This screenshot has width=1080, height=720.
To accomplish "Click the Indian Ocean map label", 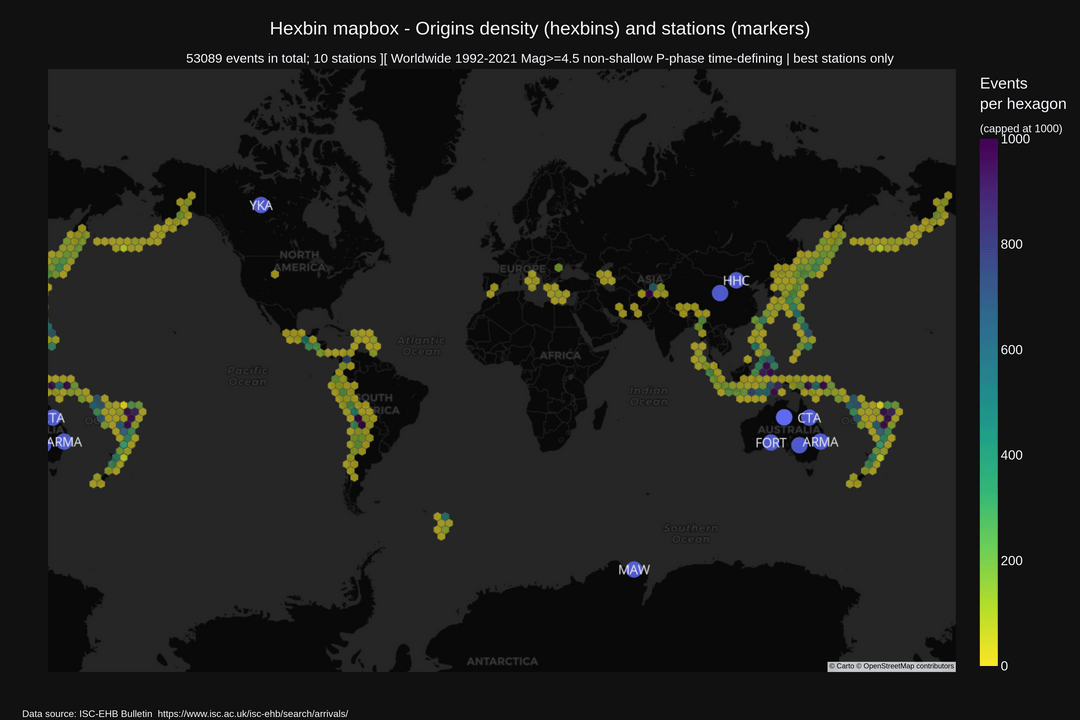I will tap(649, 396).
